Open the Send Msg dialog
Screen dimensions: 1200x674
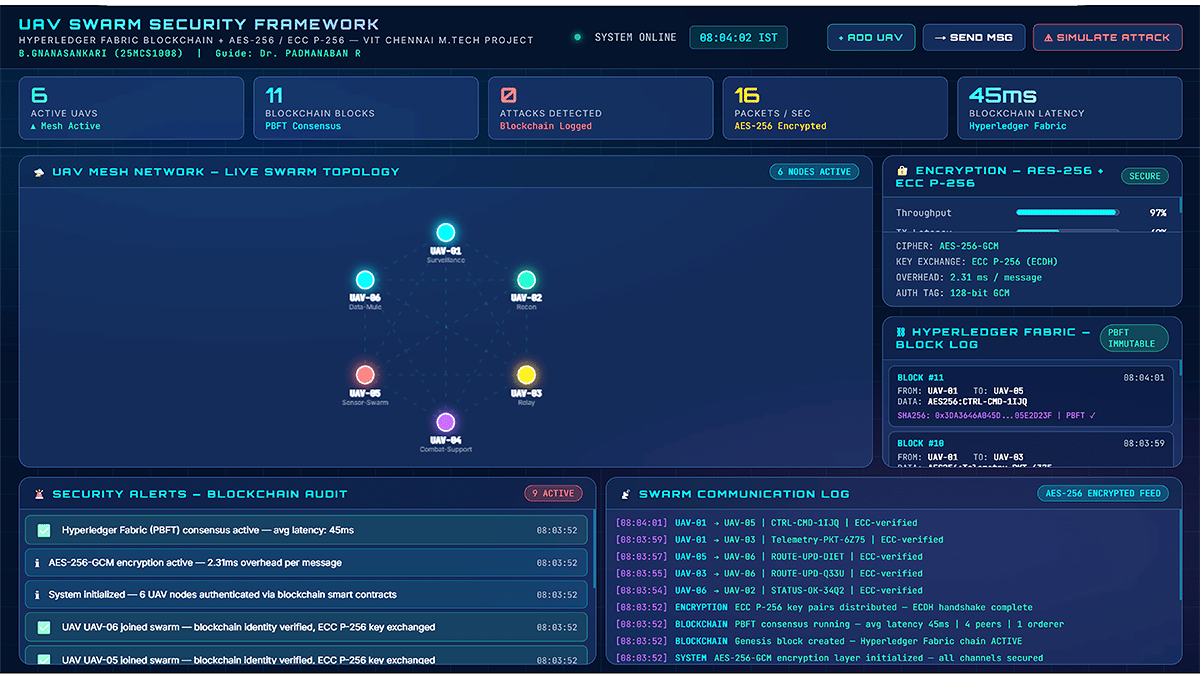point(974,38)
